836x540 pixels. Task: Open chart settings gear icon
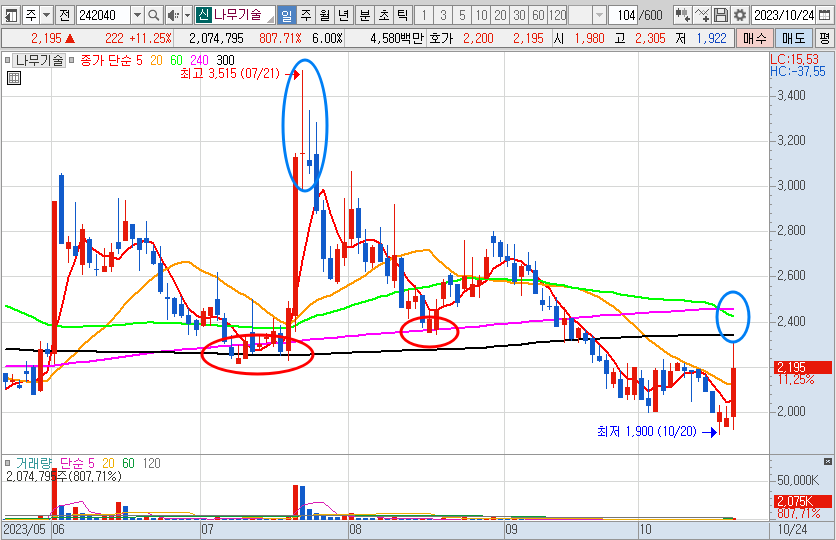coord(739,15)
